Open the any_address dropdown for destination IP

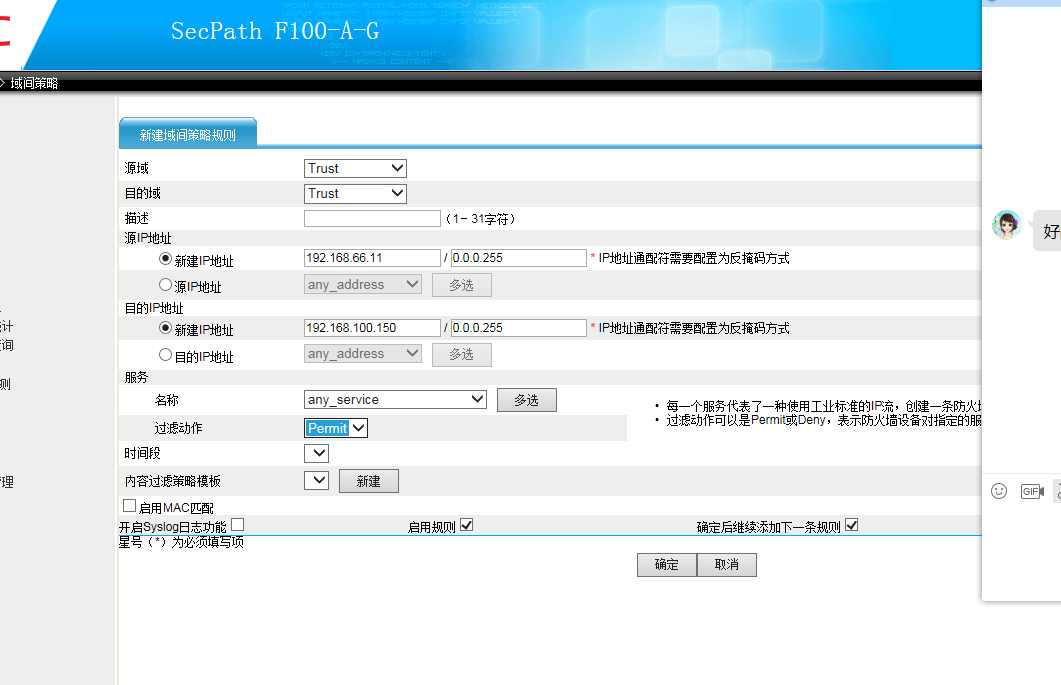(363, 353)
